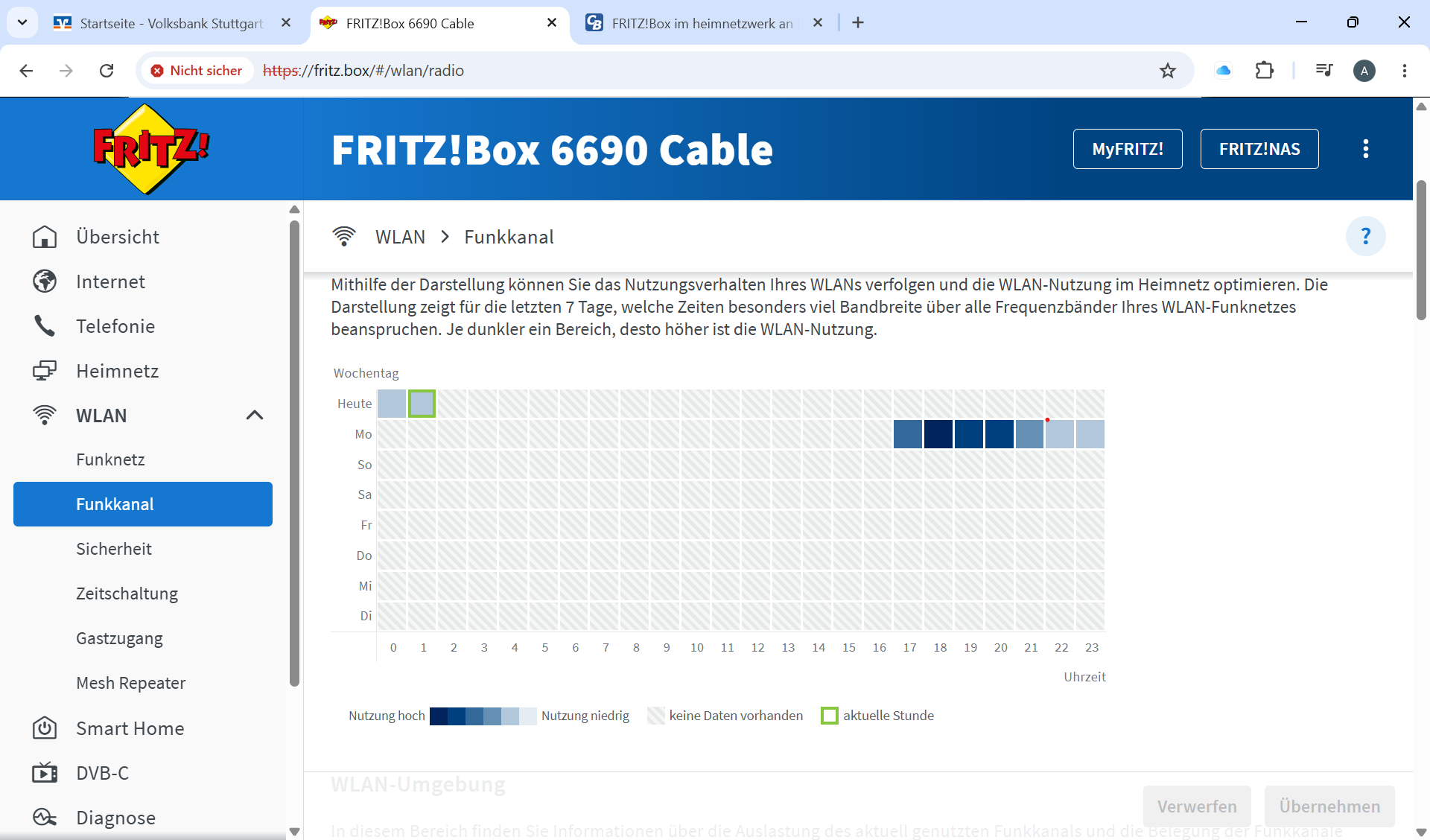Click the WLAN breadcrumb link
1430x840 pixels.
[x=400, y=237]
